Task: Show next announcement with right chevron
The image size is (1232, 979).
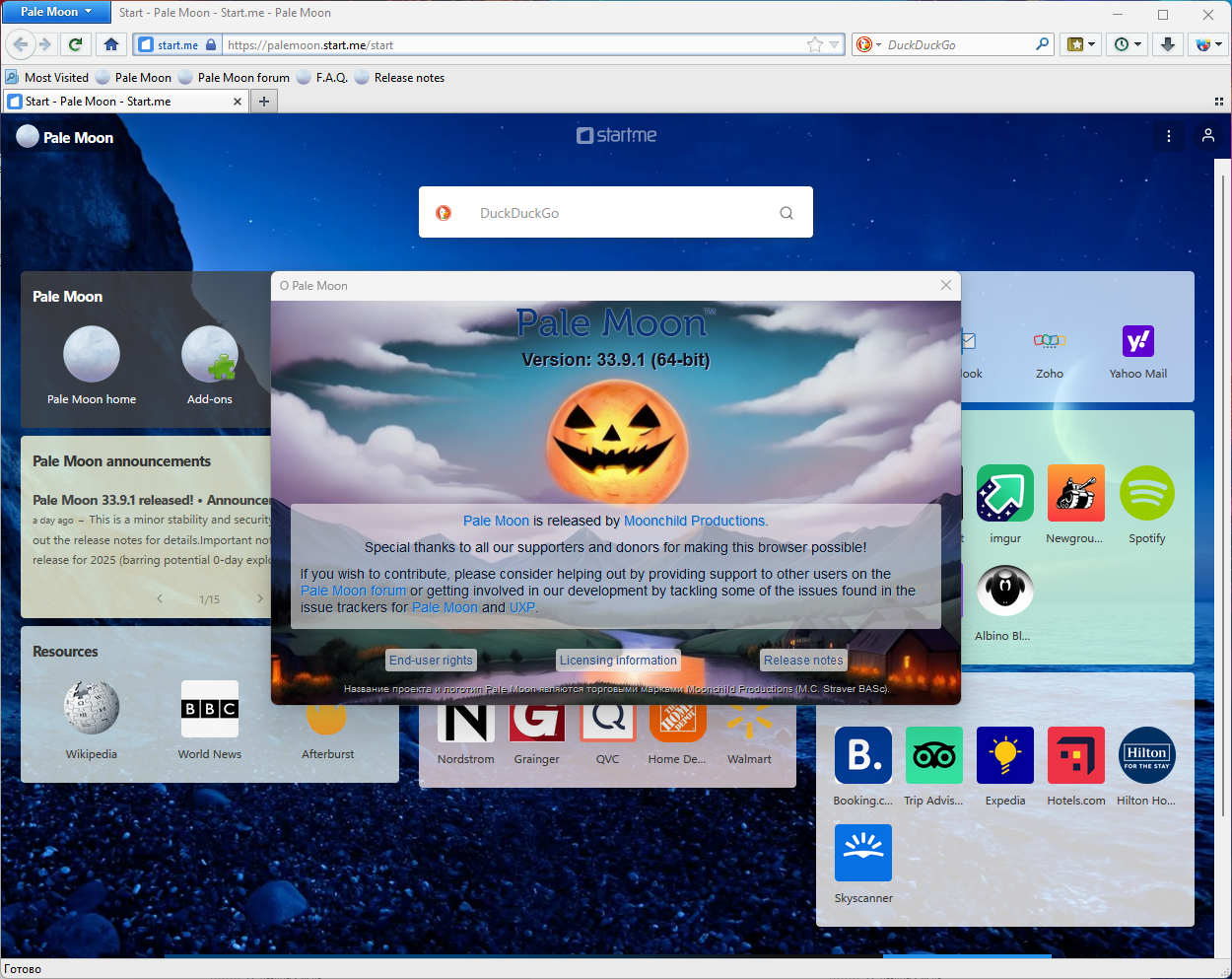Action: click(x=260, y=598)
